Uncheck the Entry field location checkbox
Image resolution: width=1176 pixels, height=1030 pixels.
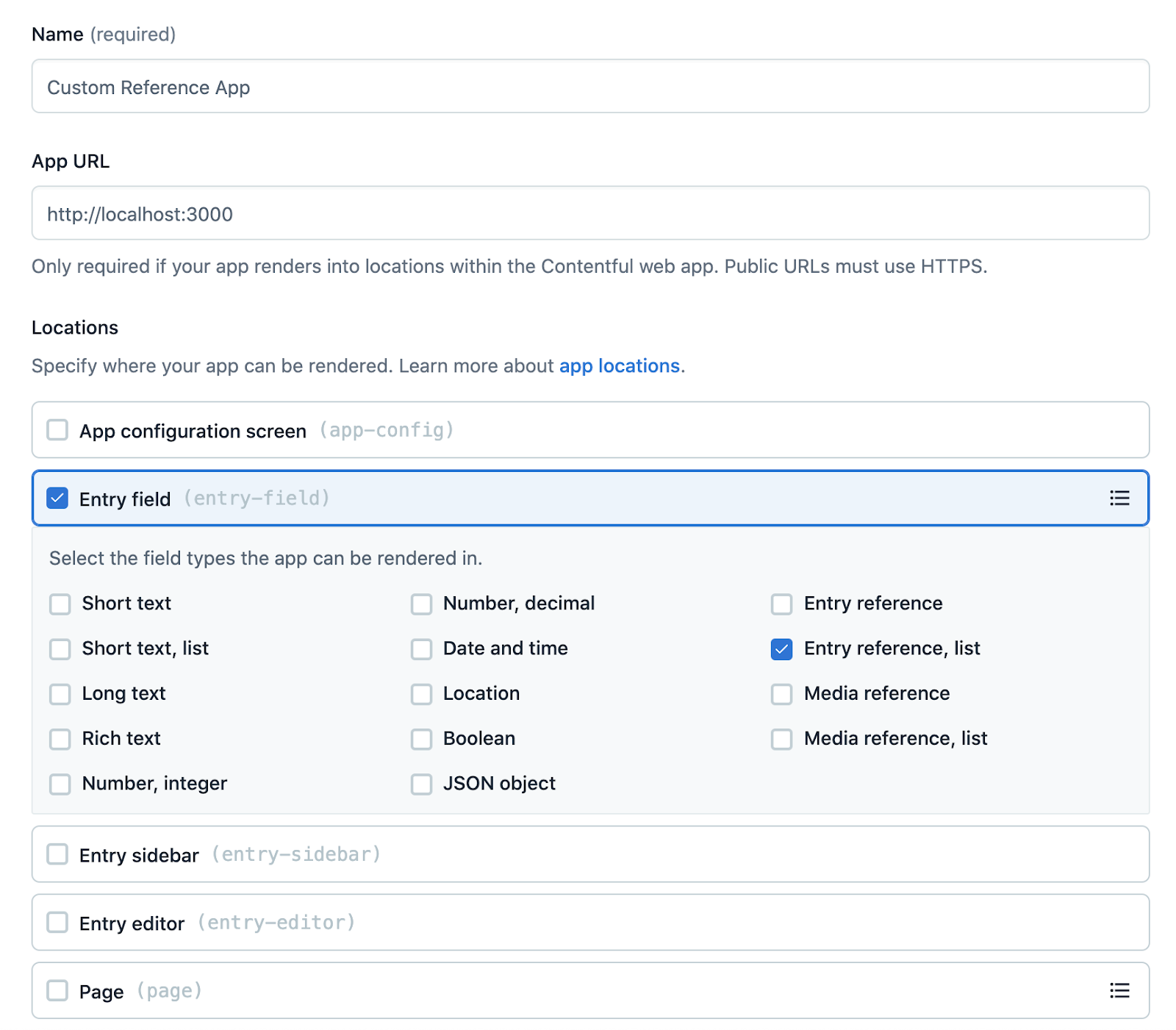57,498
